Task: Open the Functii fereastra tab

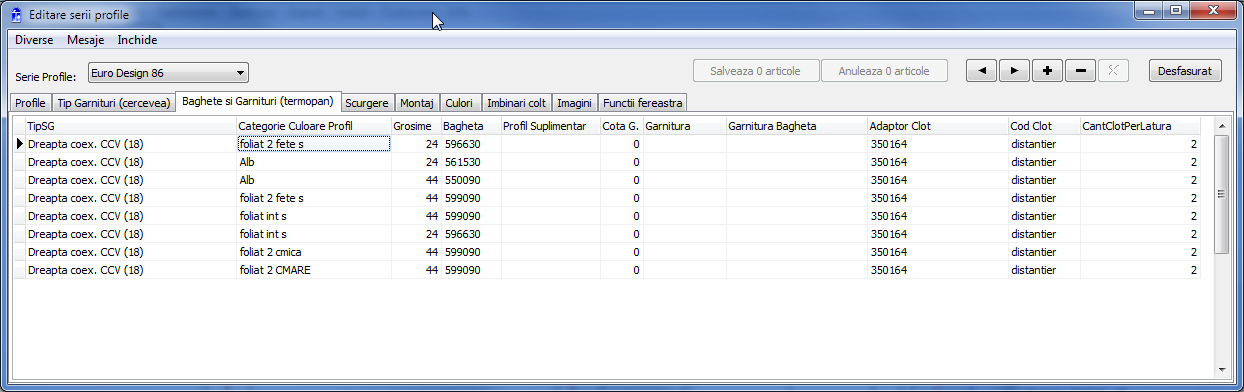Action: [643, 103]
